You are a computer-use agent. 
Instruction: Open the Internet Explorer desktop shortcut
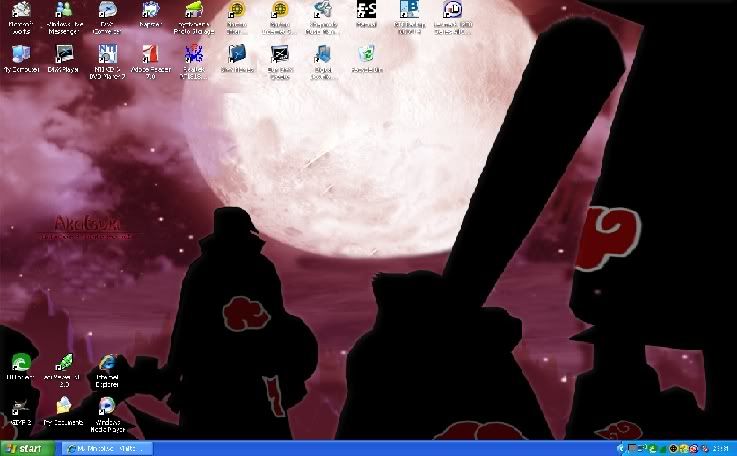[x=106, y=366]
